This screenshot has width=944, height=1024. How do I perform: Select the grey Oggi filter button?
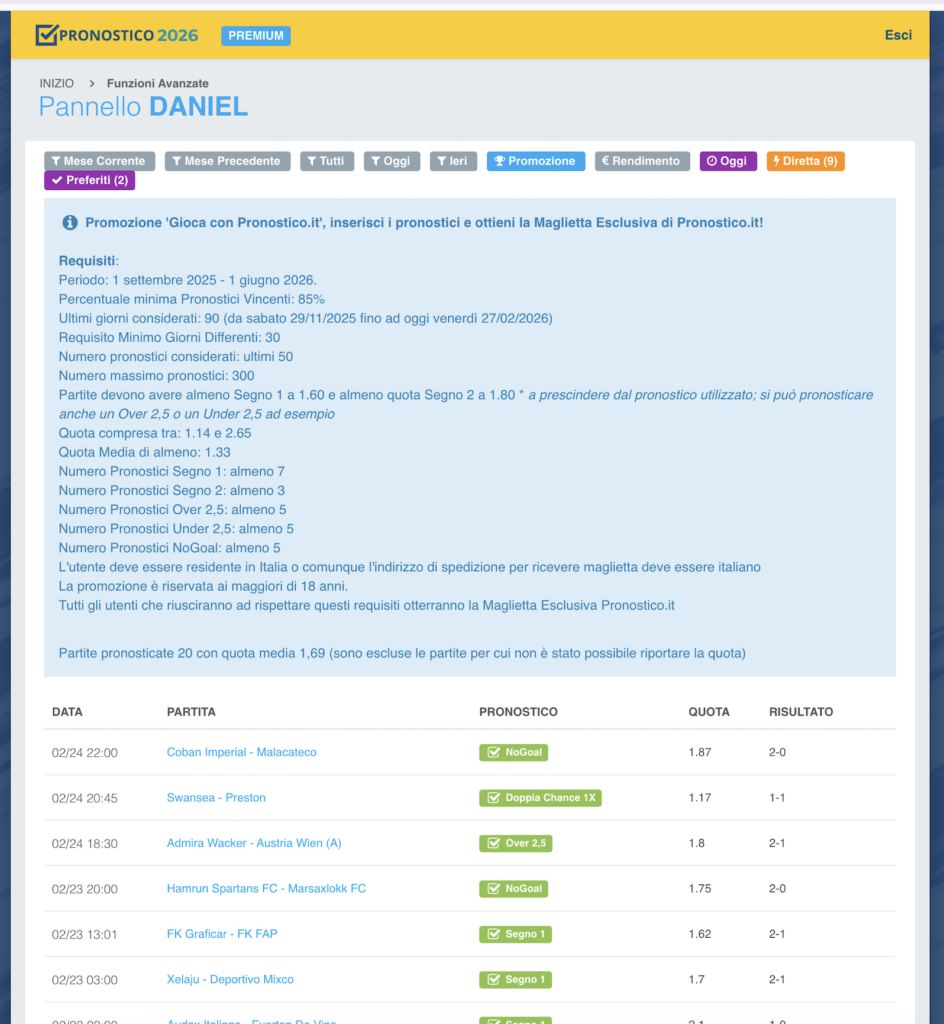391,161
